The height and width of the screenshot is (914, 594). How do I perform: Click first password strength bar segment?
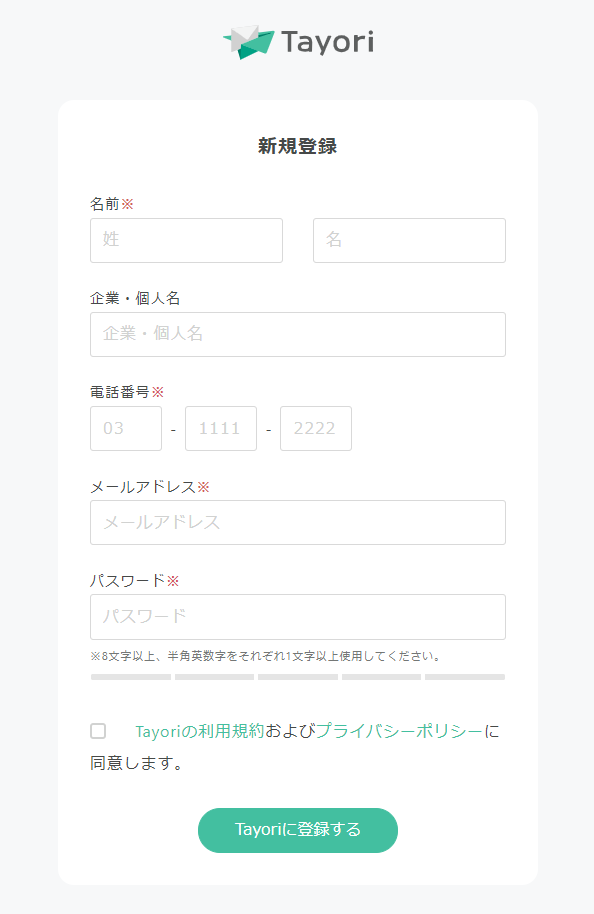click(131, 677)
